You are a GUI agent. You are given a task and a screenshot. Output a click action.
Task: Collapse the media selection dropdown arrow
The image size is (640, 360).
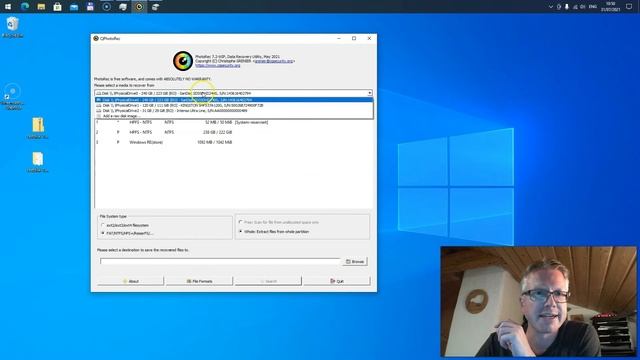(369, 93)
